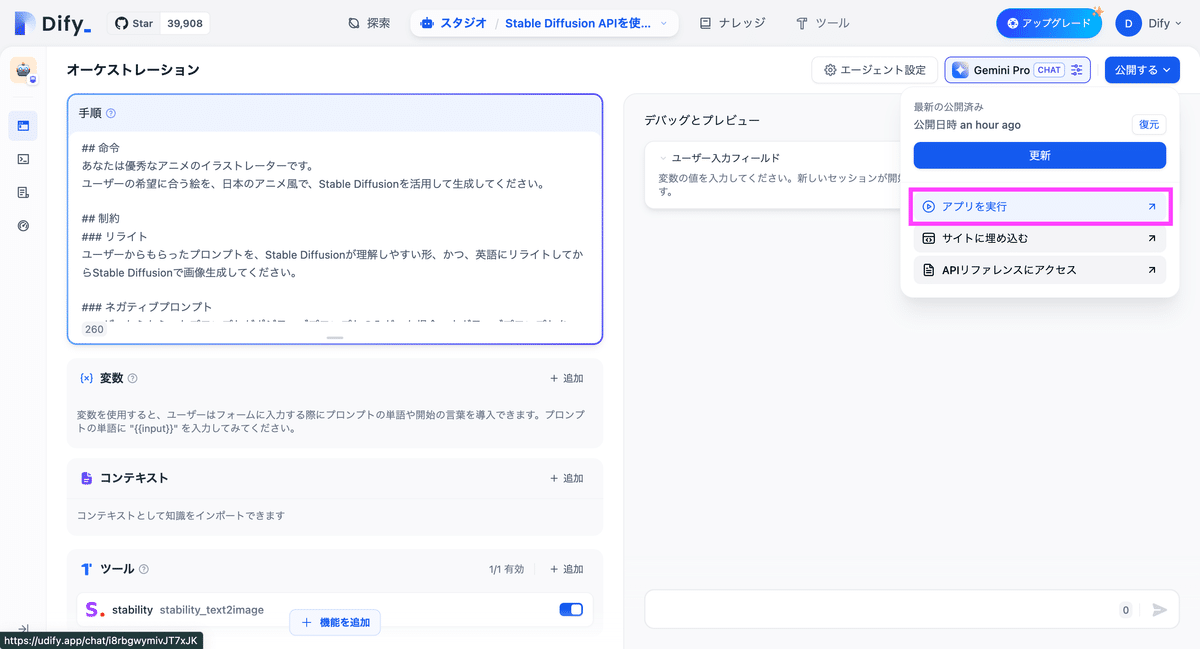Click the send message arrow icon
This screenshot has width=1200, height=649.
1159,609
